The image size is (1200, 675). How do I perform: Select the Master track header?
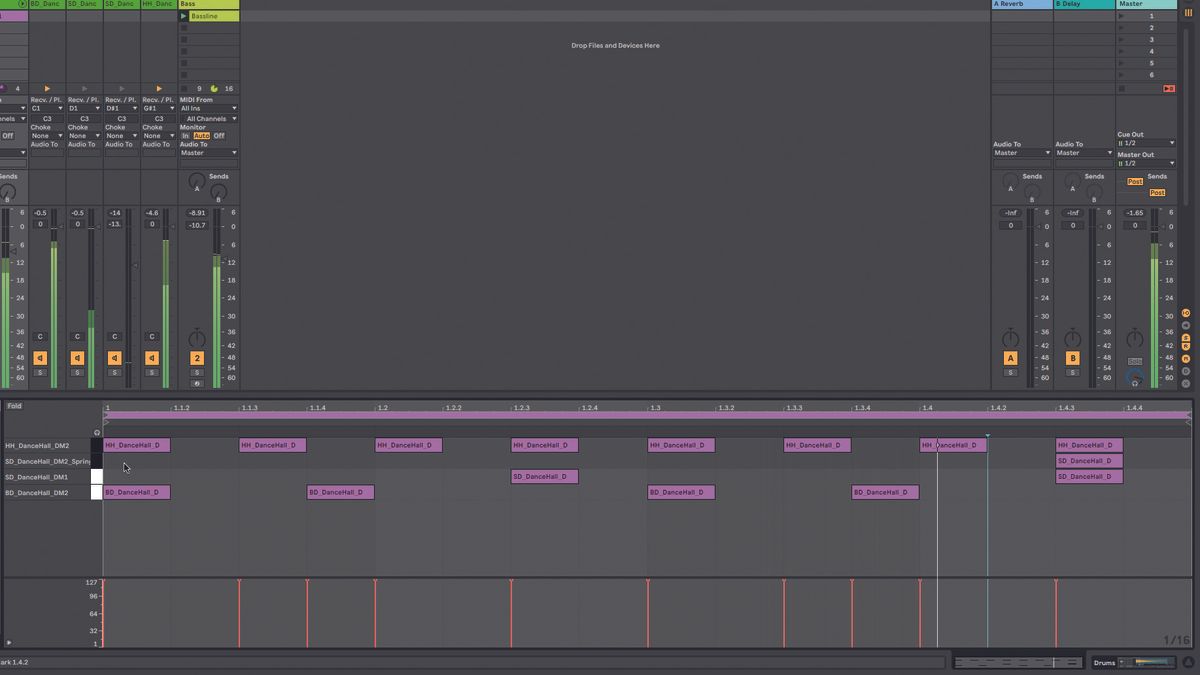coord(1140,4)
